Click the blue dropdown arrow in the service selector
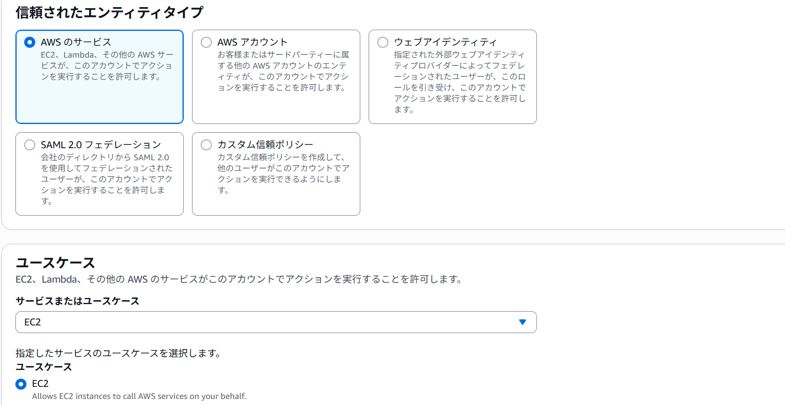Viewport: 785px width, 405px height. (522, 322)
